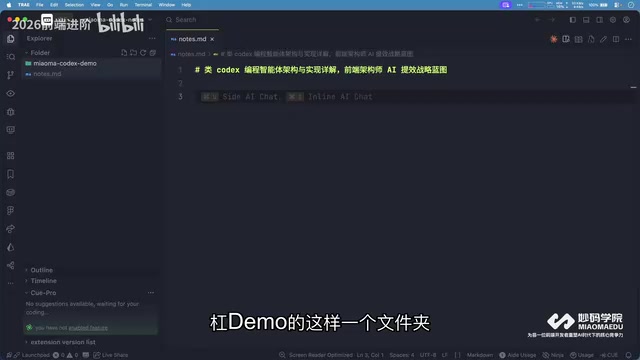Image resolution: width=640 pixels, height=360 pixels.
Task: Open the Help menu
Action: tap(186, 5)
